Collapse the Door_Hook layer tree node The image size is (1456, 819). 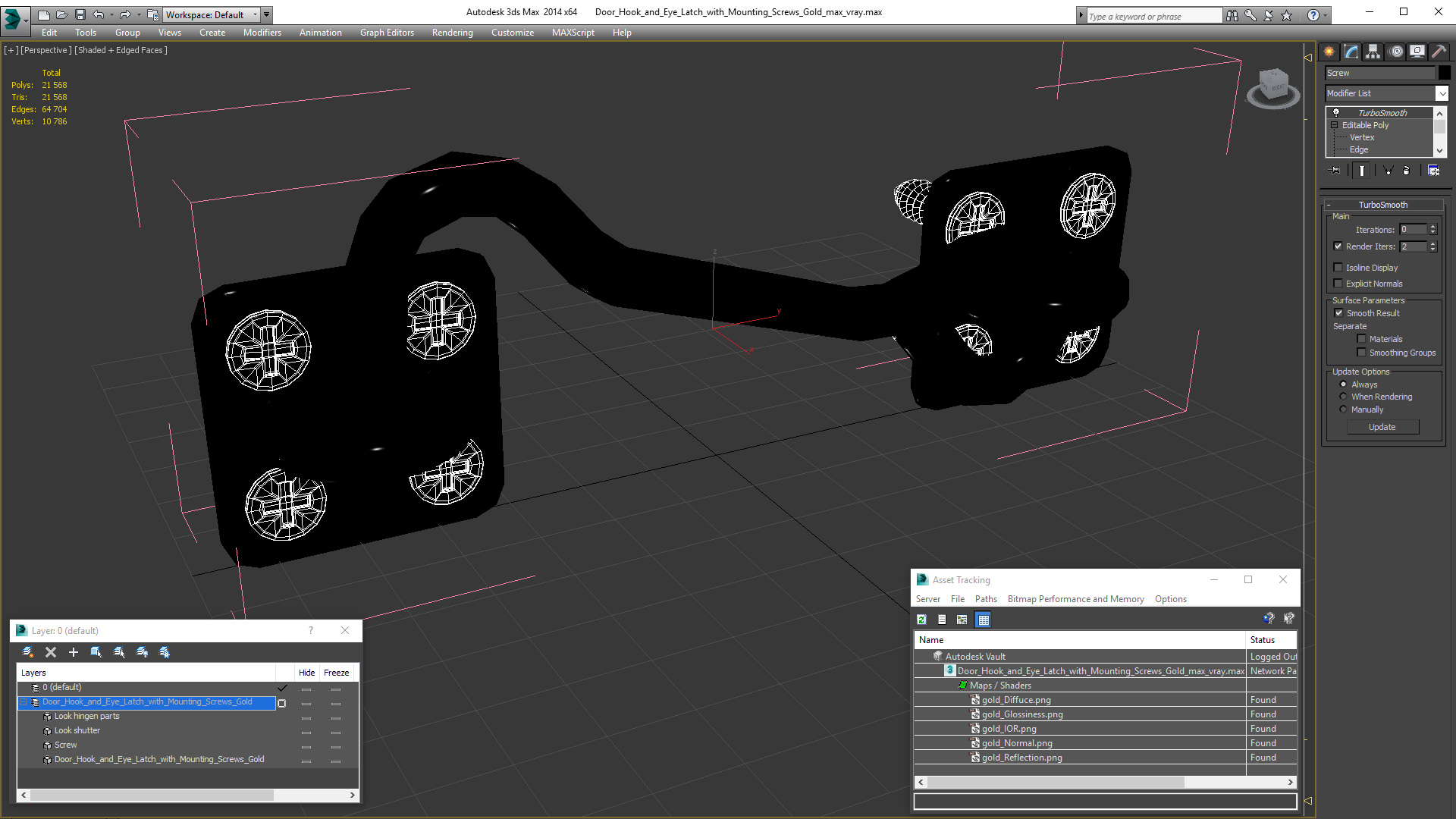pyautogui.click(x=24, y=702)
